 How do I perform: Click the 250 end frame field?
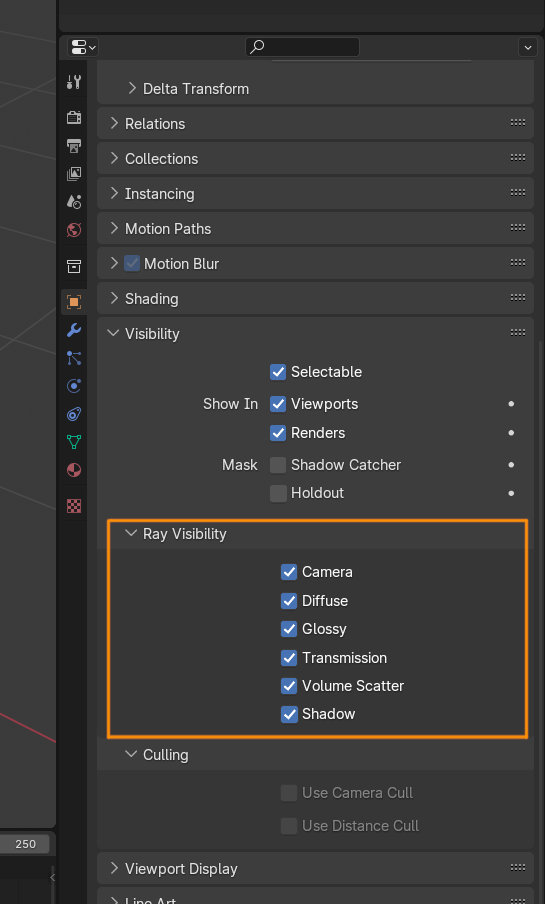25,844
